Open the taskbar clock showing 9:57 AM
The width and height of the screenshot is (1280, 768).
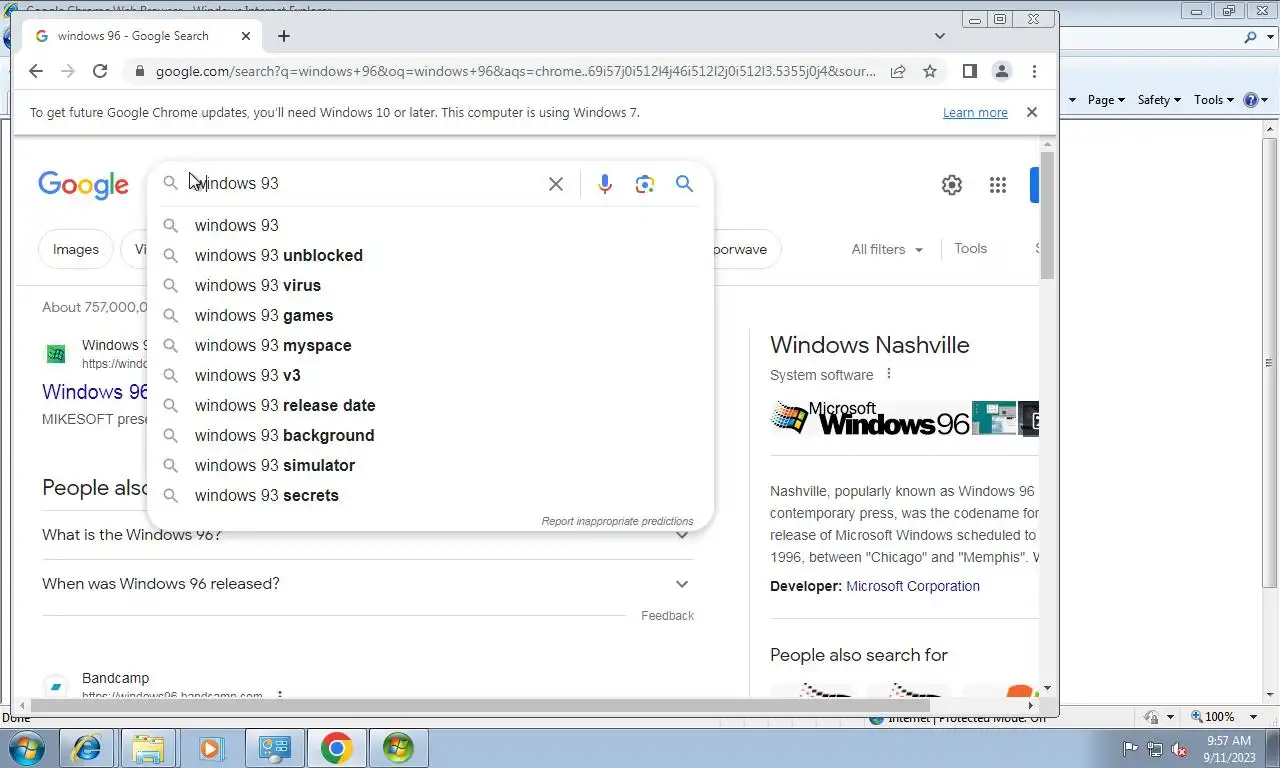coord(1229,748)
